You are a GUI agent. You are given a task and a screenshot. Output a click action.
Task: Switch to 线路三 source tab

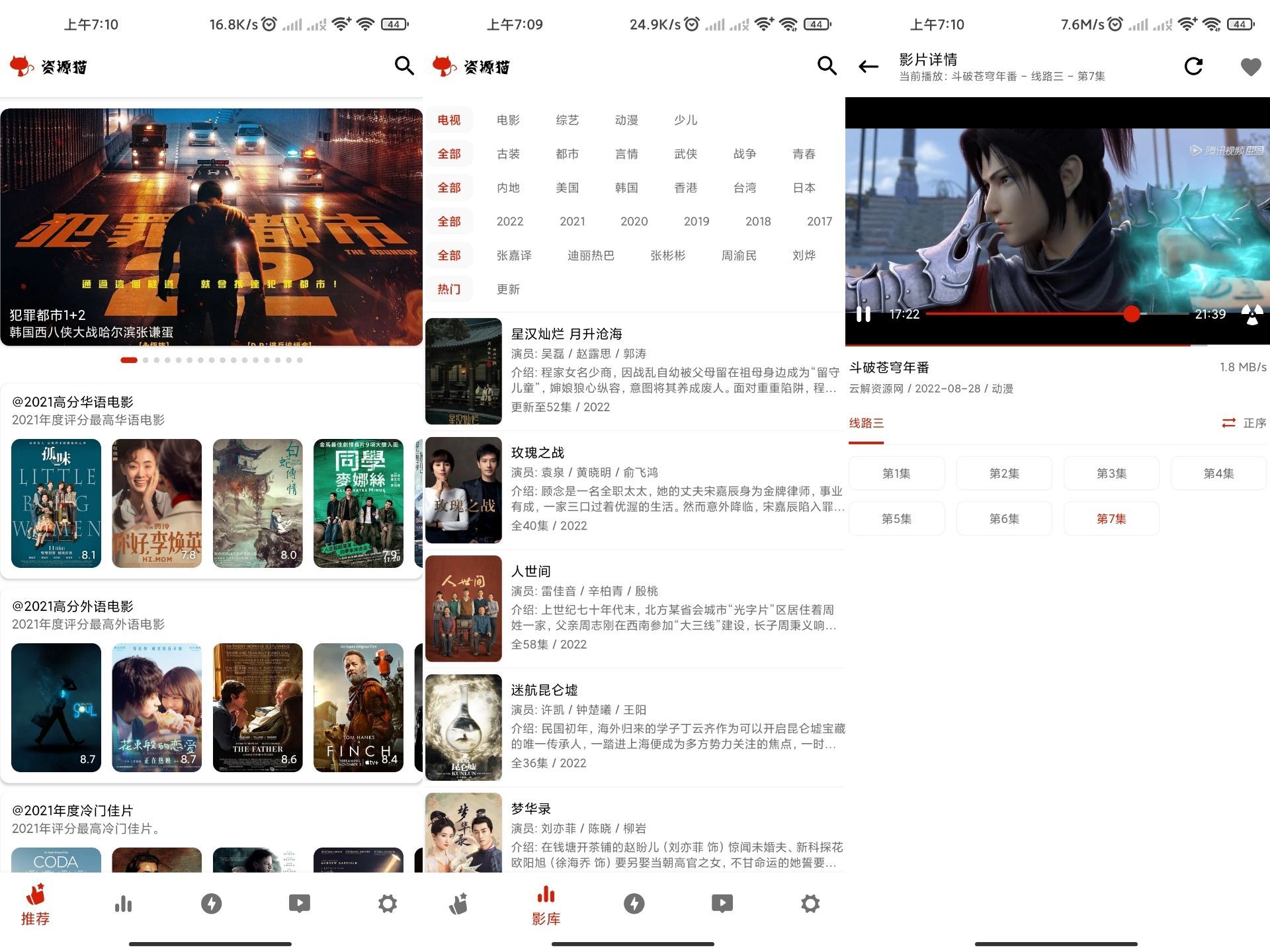pyautogui.click(x=867, y=423)
